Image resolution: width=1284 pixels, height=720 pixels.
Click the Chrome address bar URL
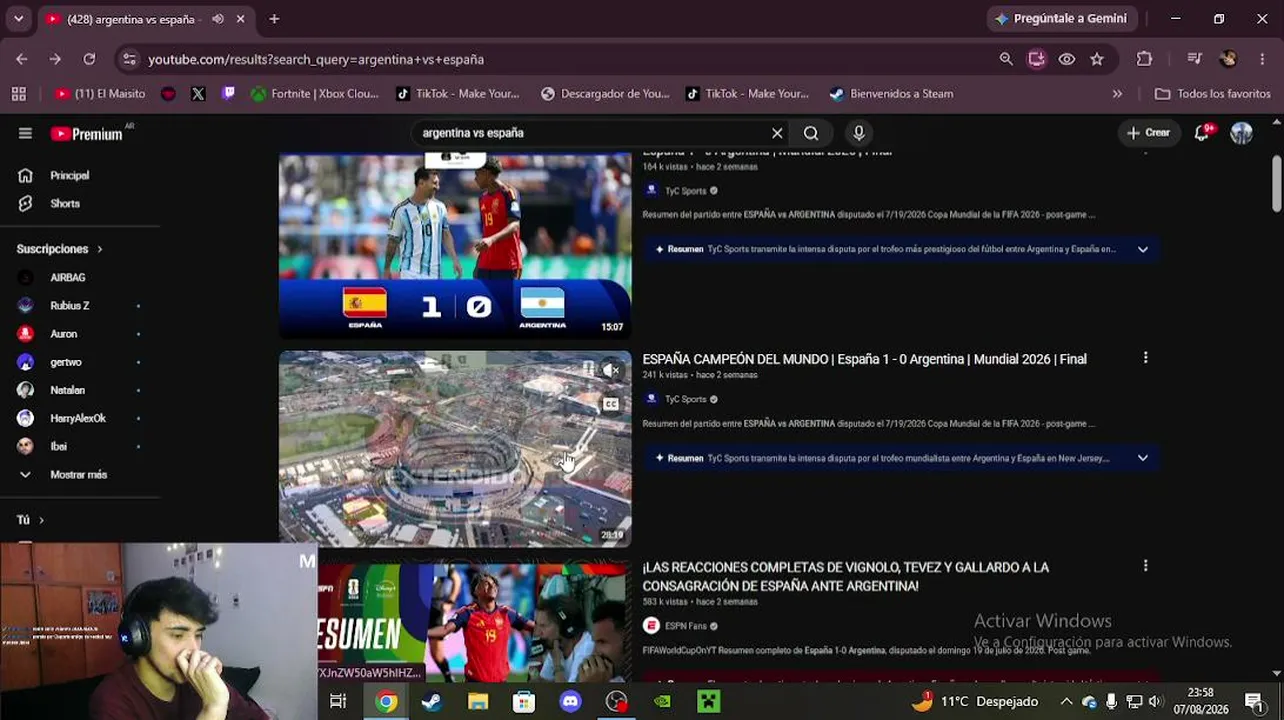[x=316, y=59]
